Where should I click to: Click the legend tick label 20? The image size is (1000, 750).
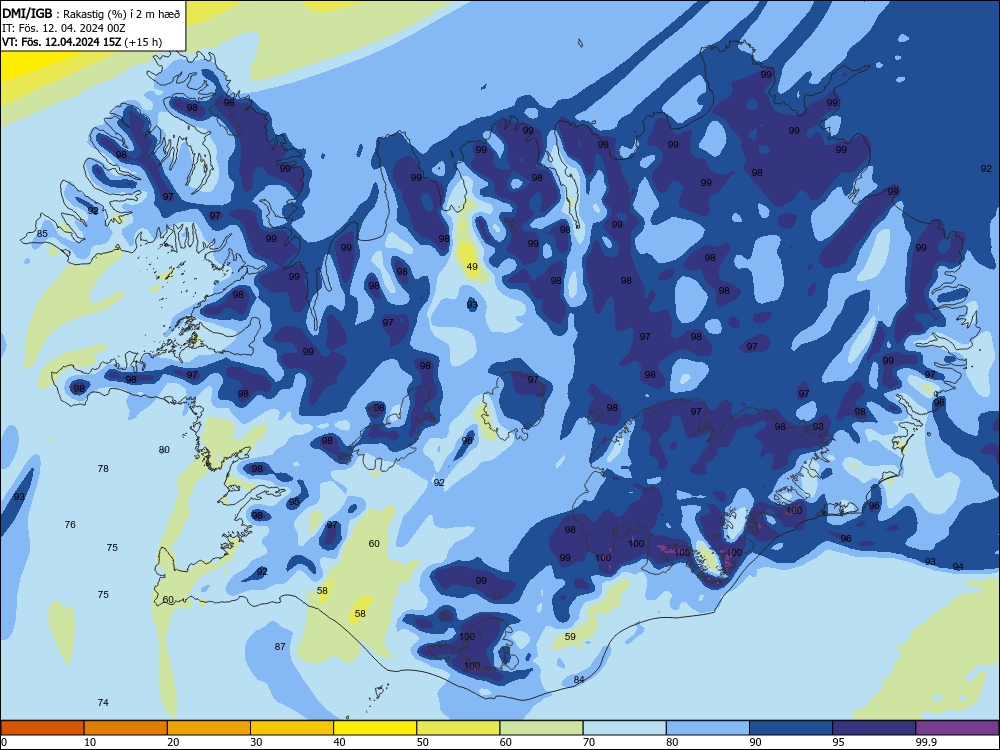173,742
